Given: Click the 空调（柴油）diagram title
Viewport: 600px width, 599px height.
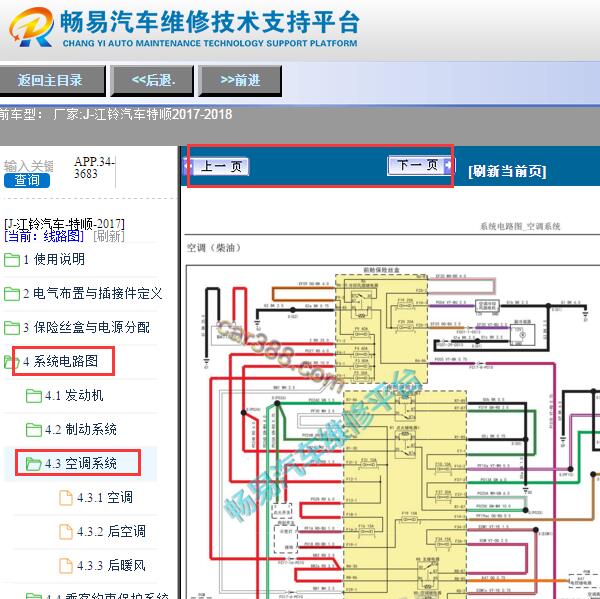Looking at the screenshot, I should tap(214, 248).
